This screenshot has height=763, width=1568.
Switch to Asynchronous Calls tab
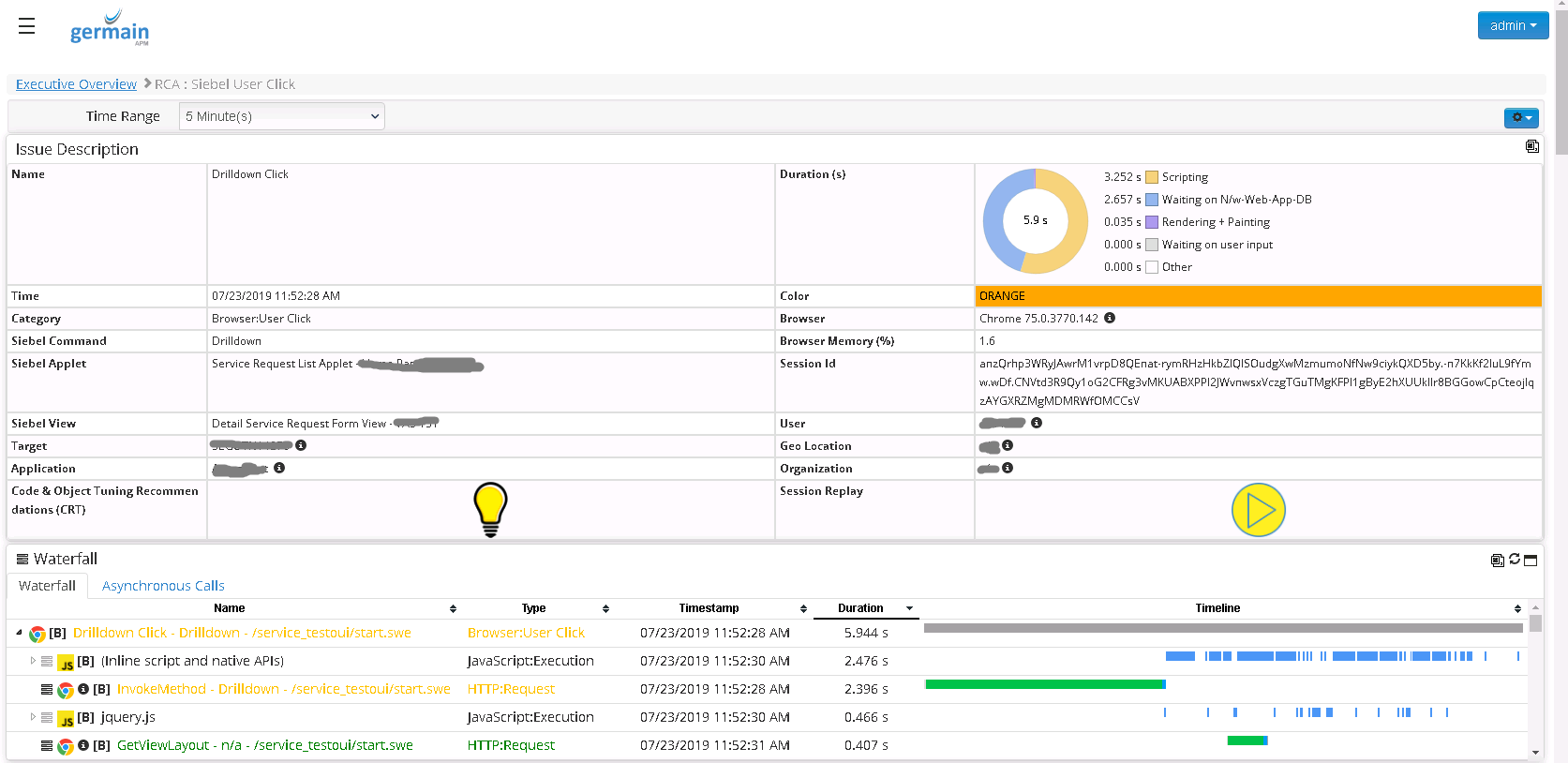coord(163,586)
